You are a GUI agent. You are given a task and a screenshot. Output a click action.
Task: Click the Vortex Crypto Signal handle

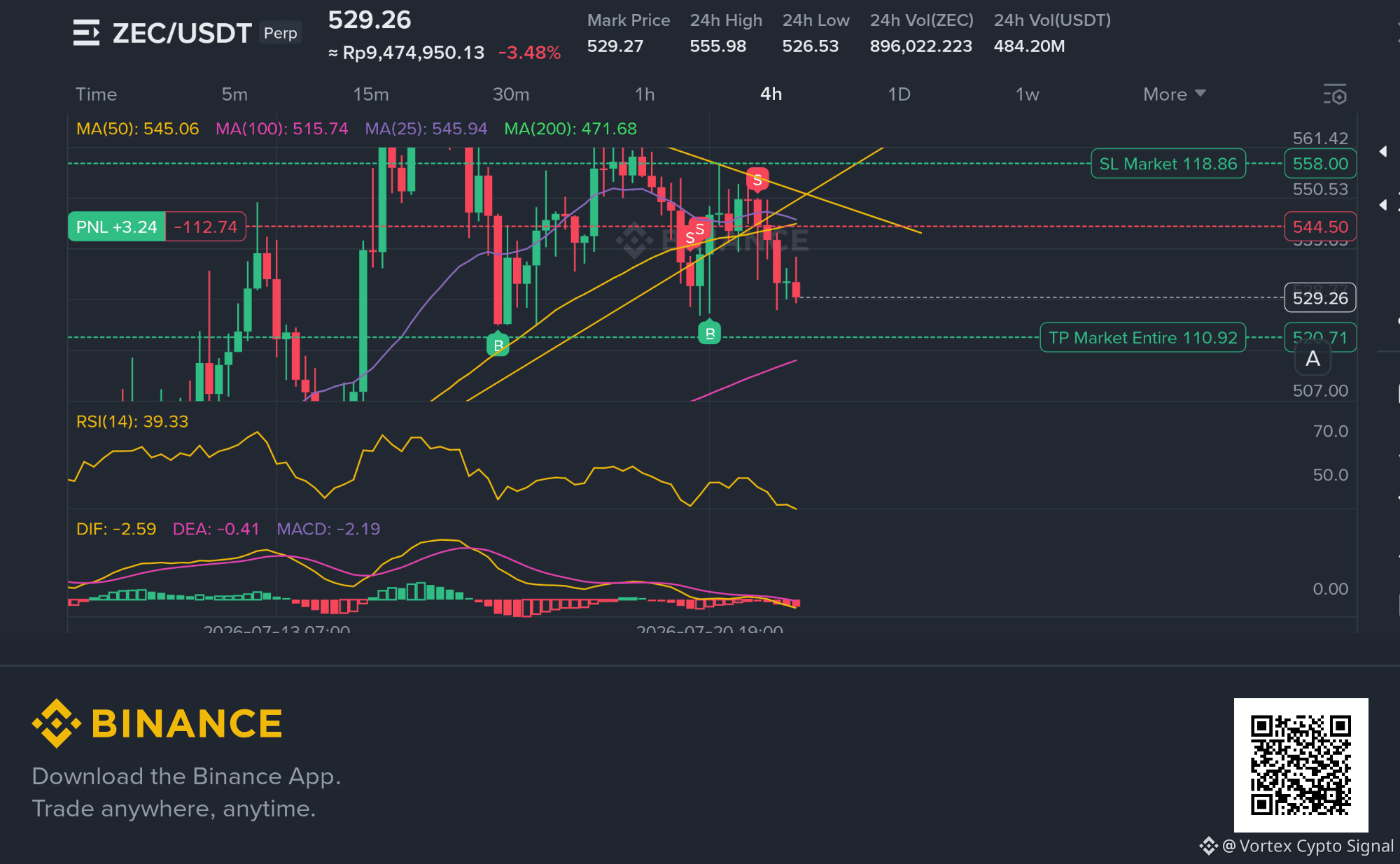click(1308, 846)
